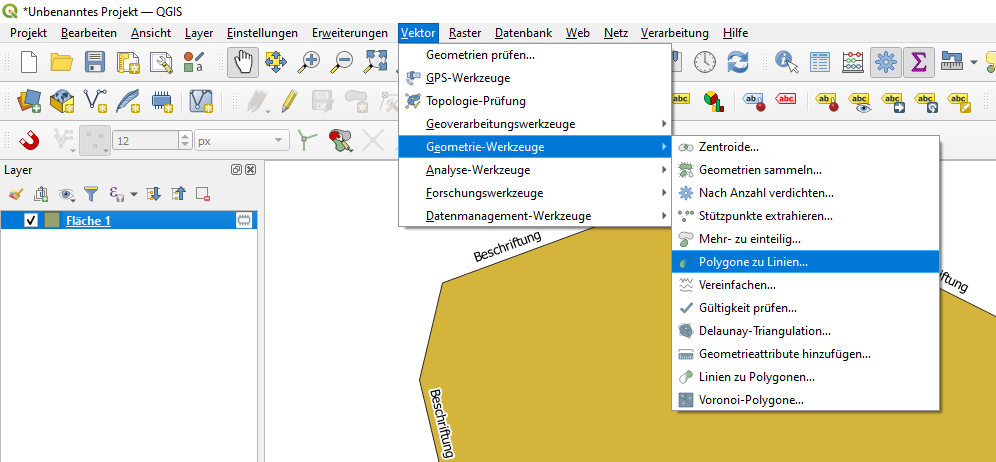Choose Geometrien prüfen from Vektor menu
Viewport: 996px width, 462px height.
click(480, 55)
